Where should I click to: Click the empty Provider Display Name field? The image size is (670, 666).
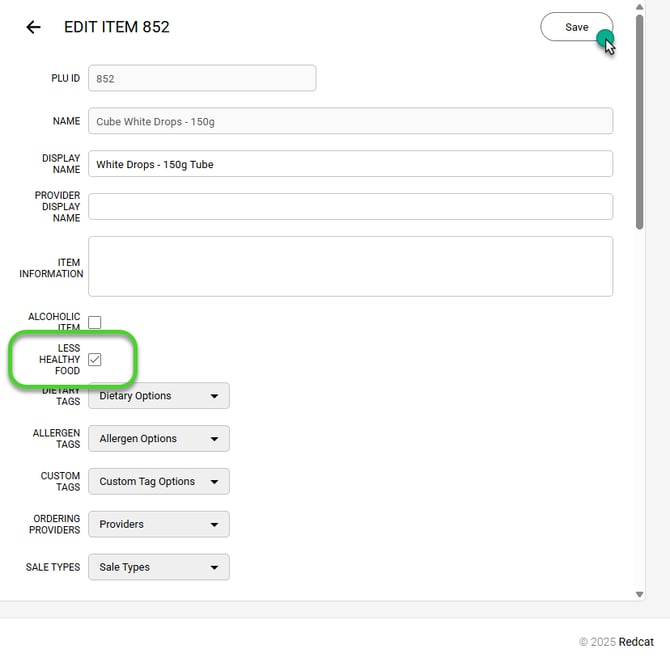(350, 206)
